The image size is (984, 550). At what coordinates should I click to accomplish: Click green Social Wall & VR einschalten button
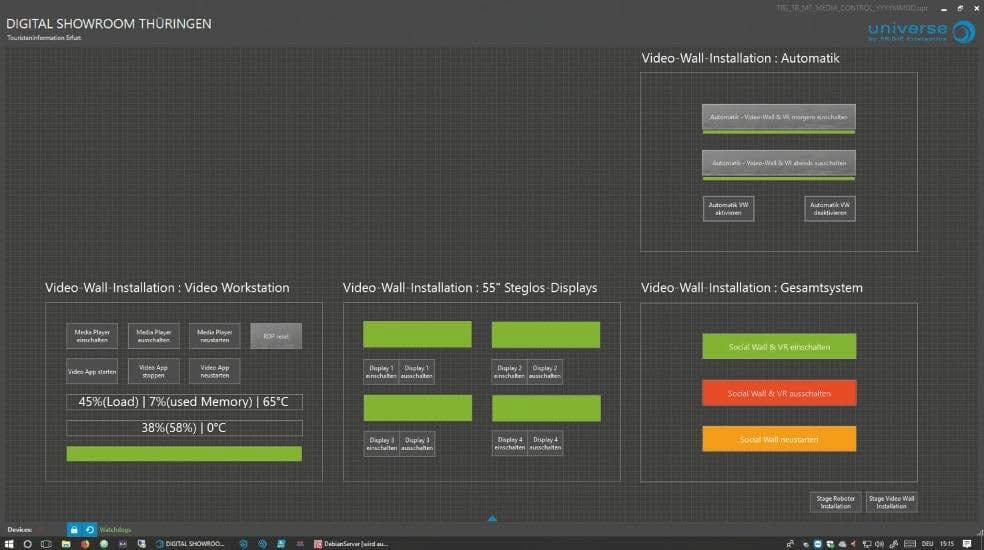[779, 347]
